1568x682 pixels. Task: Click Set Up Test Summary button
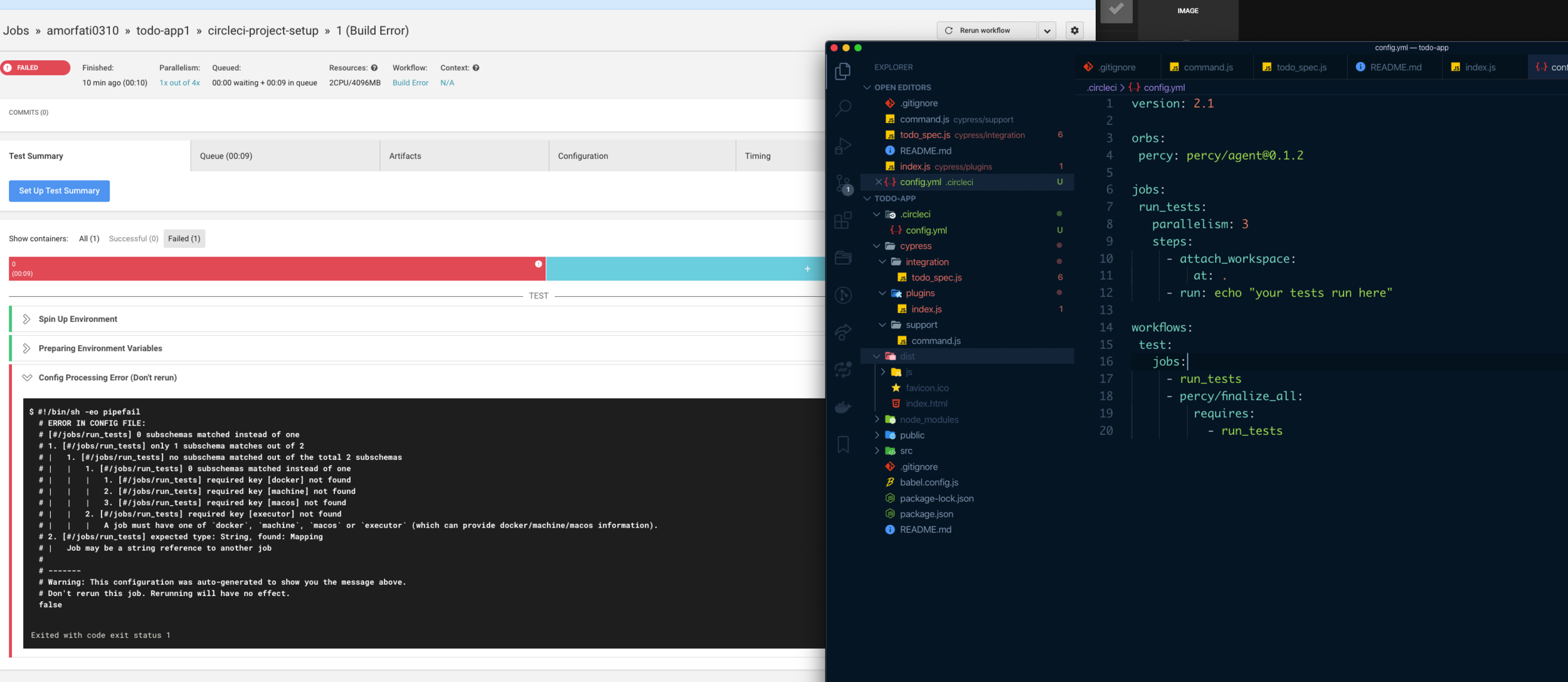point(59,191)
